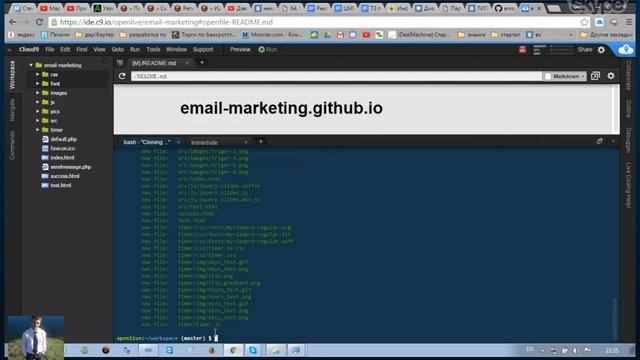The image size is (640, 360).
Task: Click the red icon beside the resource meters
Action: click(522, 50)
